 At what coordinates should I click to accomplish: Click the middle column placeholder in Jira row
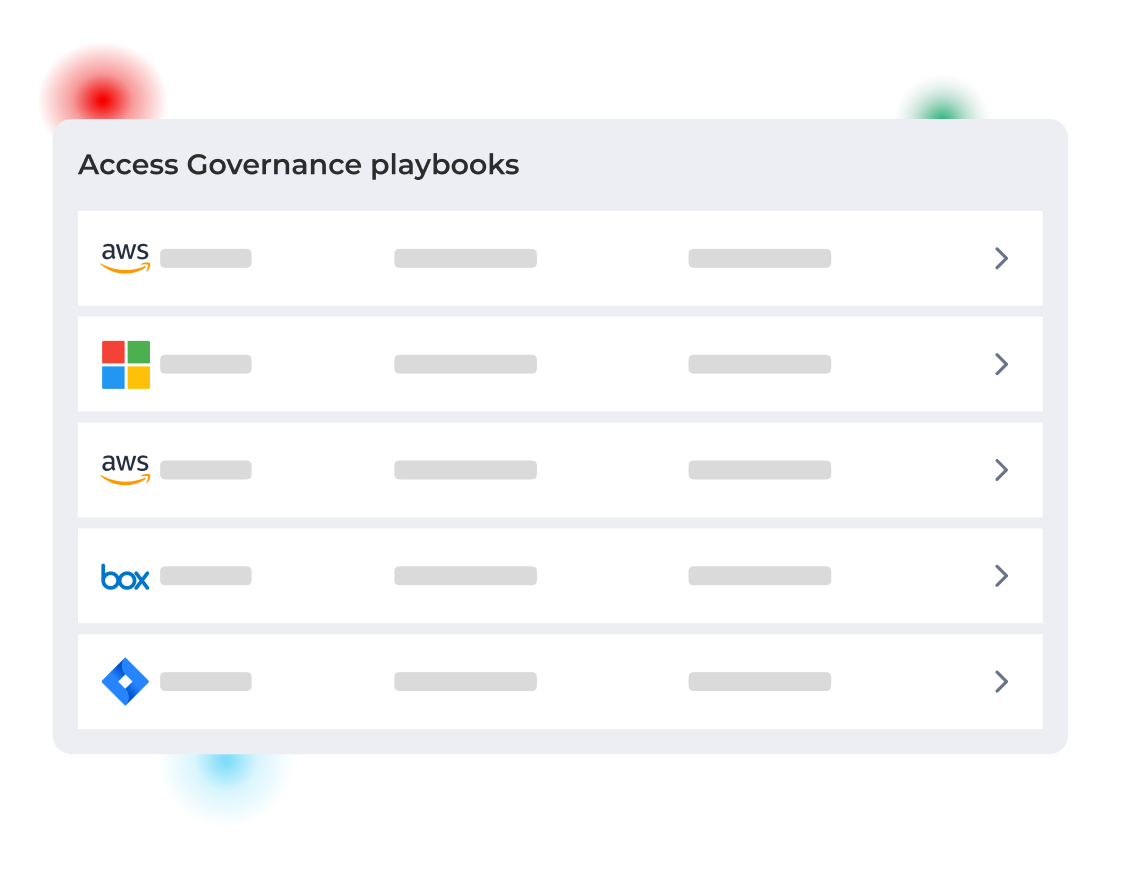point(465,682)
